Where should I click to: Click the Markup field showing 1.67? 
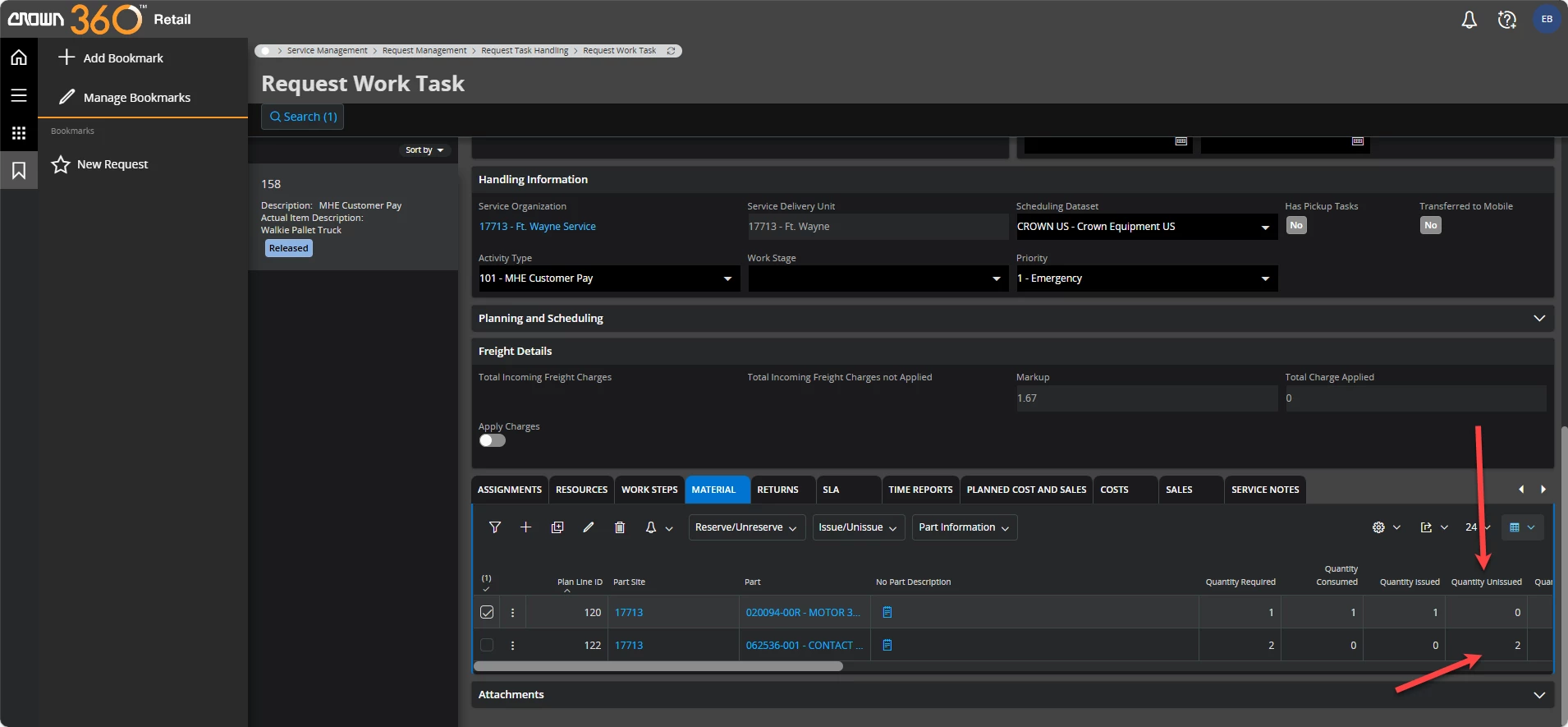1146,398
